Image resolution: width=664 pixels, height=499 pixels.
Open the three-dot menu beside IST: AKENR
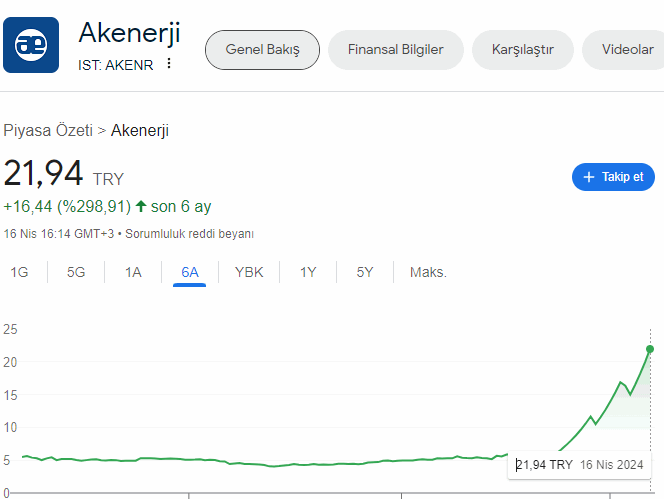[x=169, y=64]
